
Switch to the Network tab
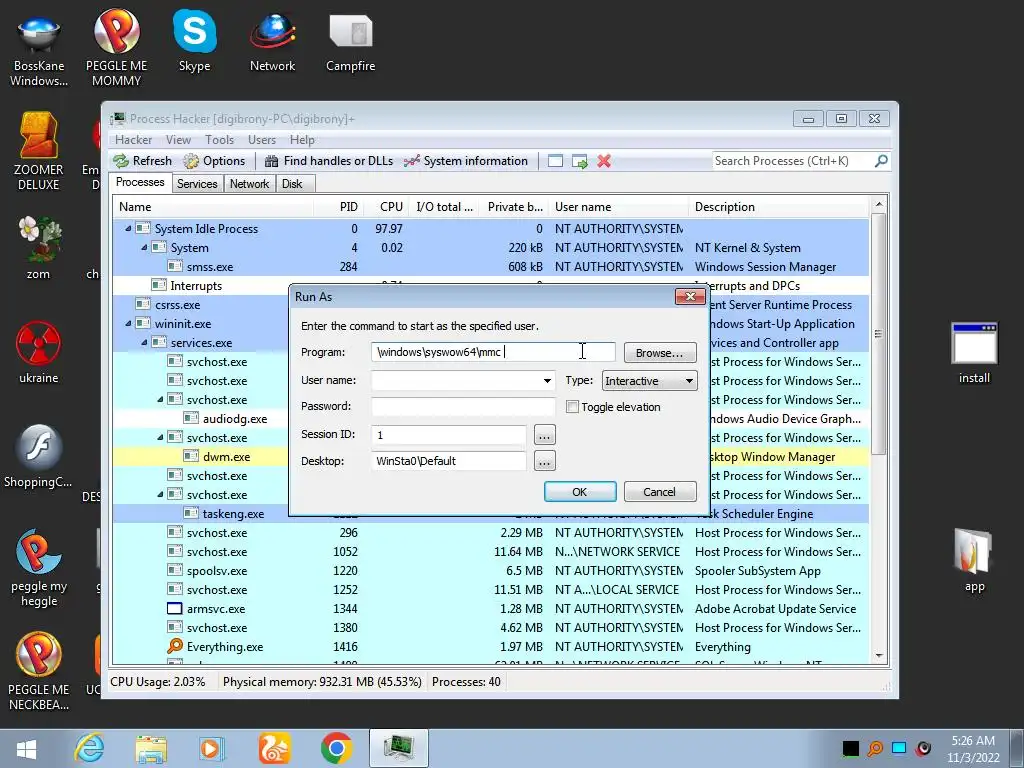249,184
